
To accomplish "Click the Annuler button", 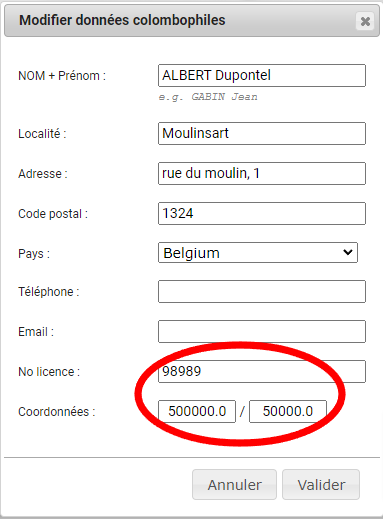I will (x=234, y=485).
